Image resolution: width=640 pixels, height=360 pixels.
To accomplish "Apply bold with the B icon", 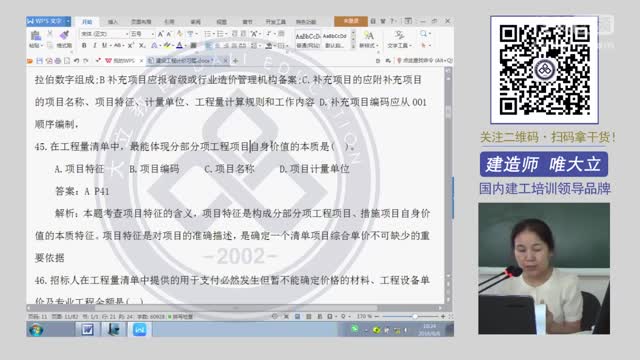I will pos(84,45).
